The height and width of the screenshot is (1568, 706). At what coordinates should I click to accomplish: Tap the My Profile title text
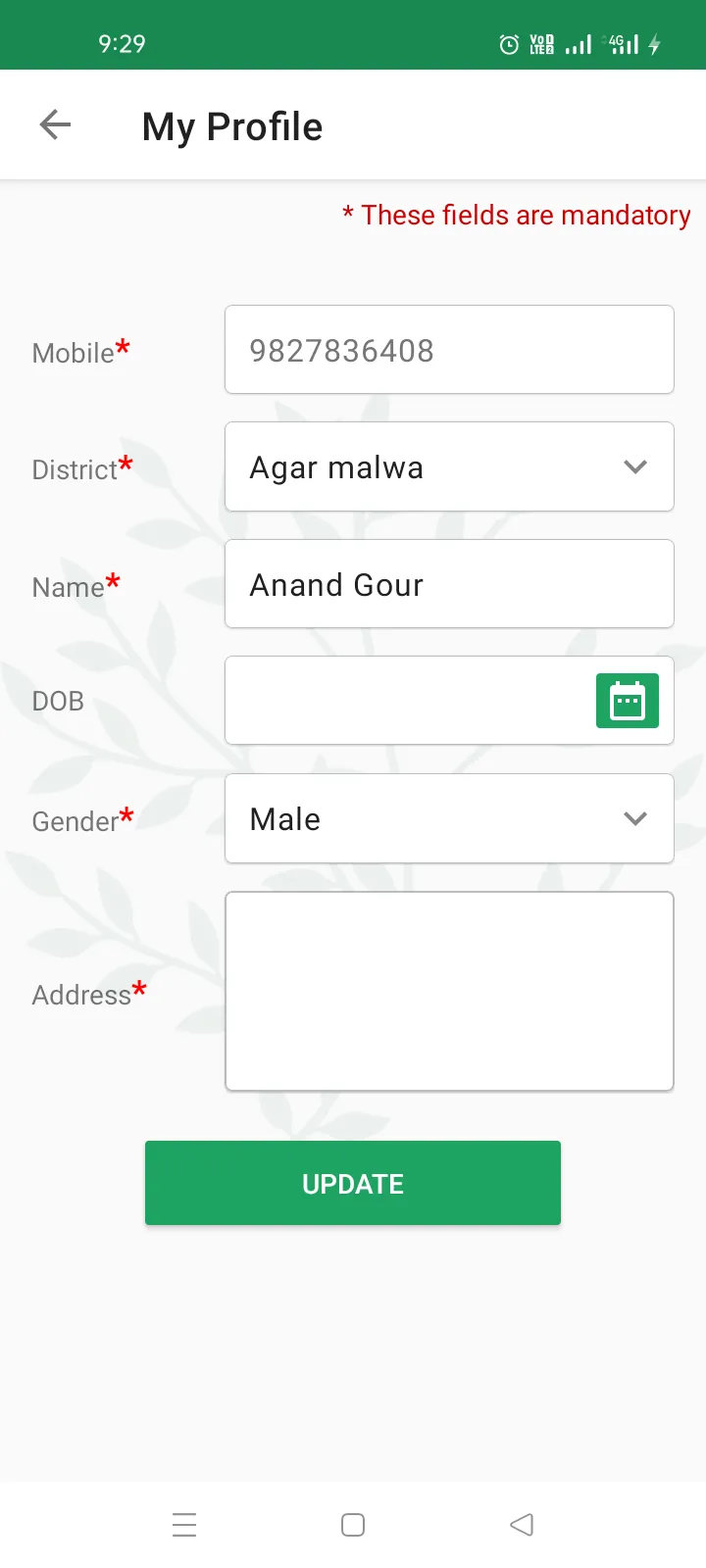point(231,125)
